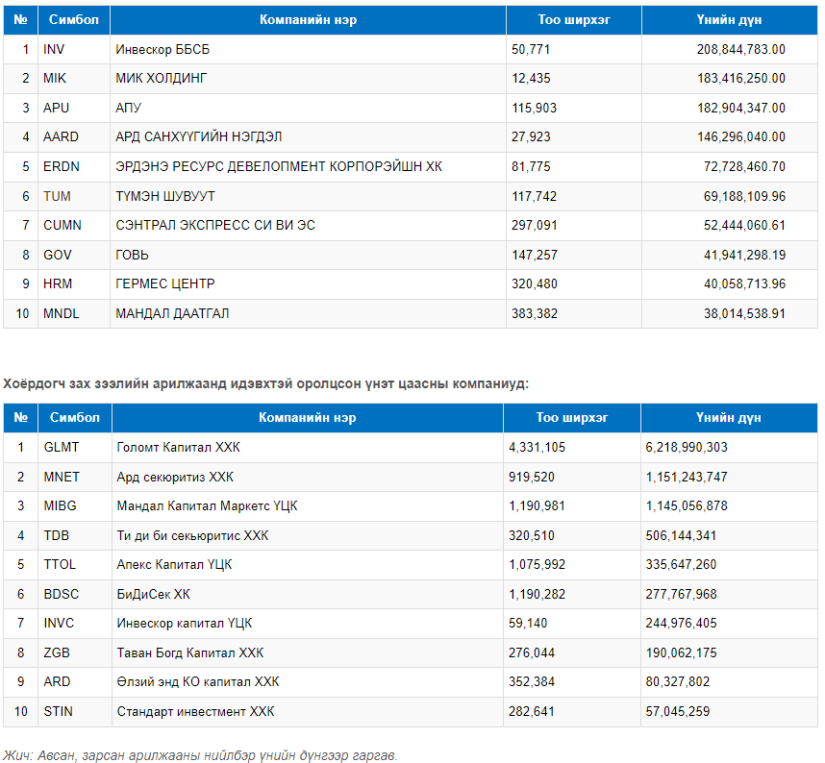Select the quantity value "4,331,105"
Viewport: 825px width, 763px height.
click(x=537, y=447)
